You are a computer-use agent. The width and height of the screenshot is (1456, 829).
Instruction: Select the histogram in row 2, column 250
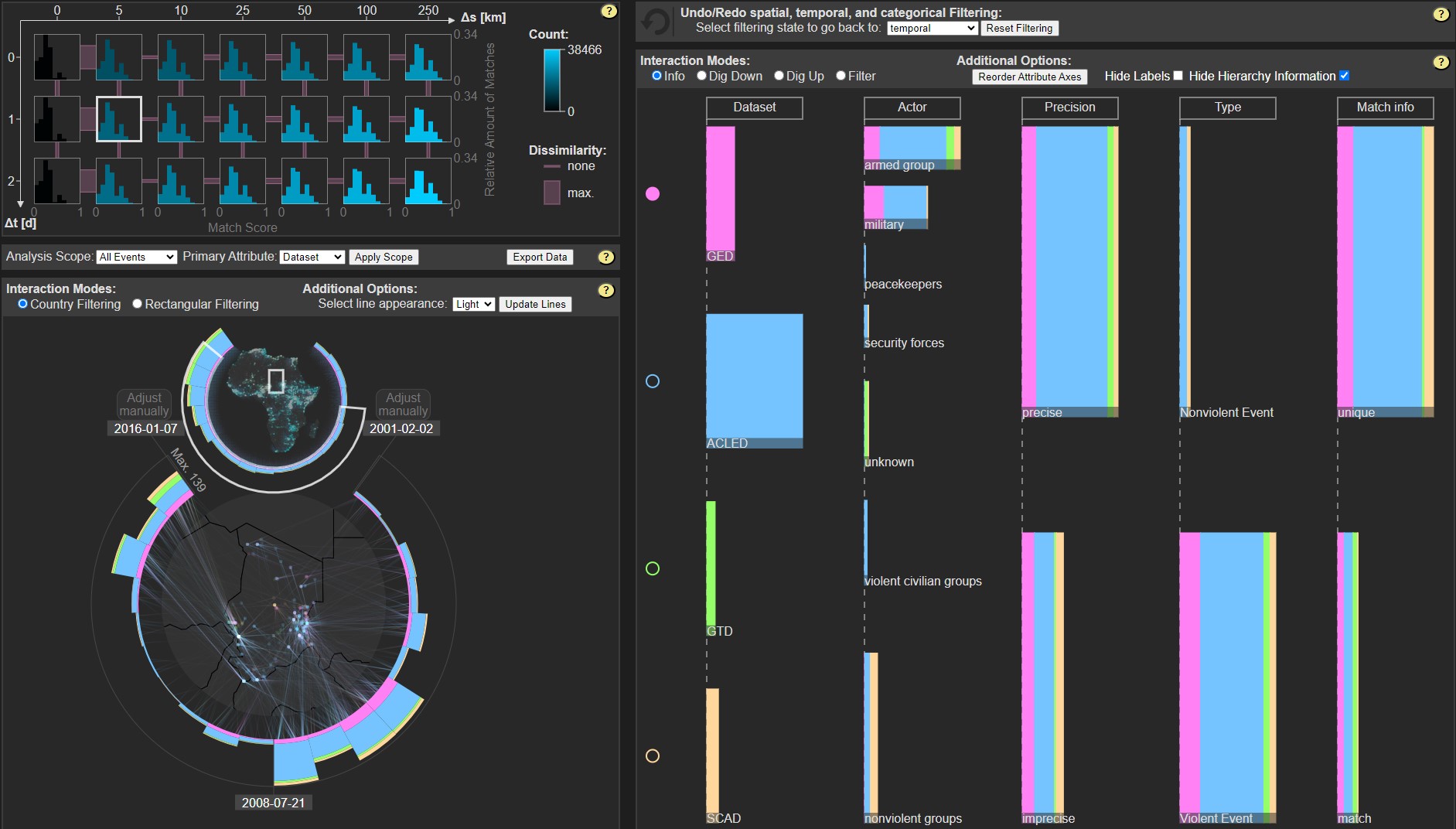point(428,181)
